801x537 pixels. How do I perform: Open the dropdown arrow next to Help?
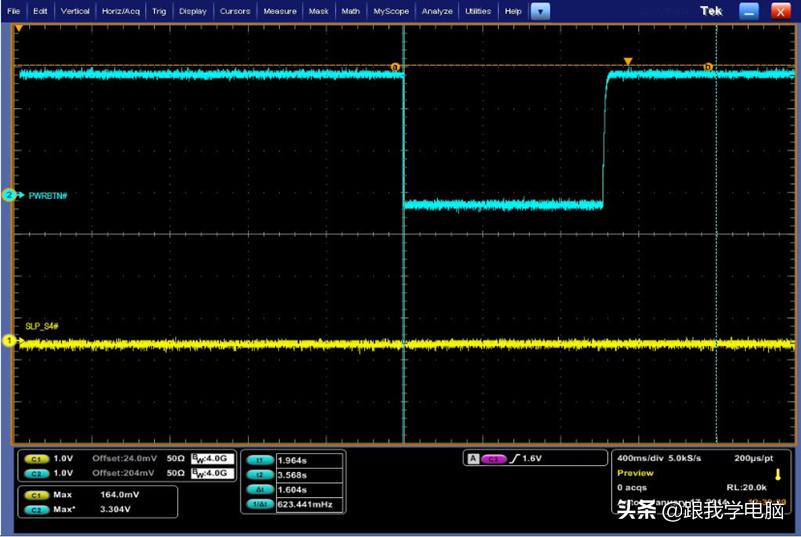[x=540, y=11]
